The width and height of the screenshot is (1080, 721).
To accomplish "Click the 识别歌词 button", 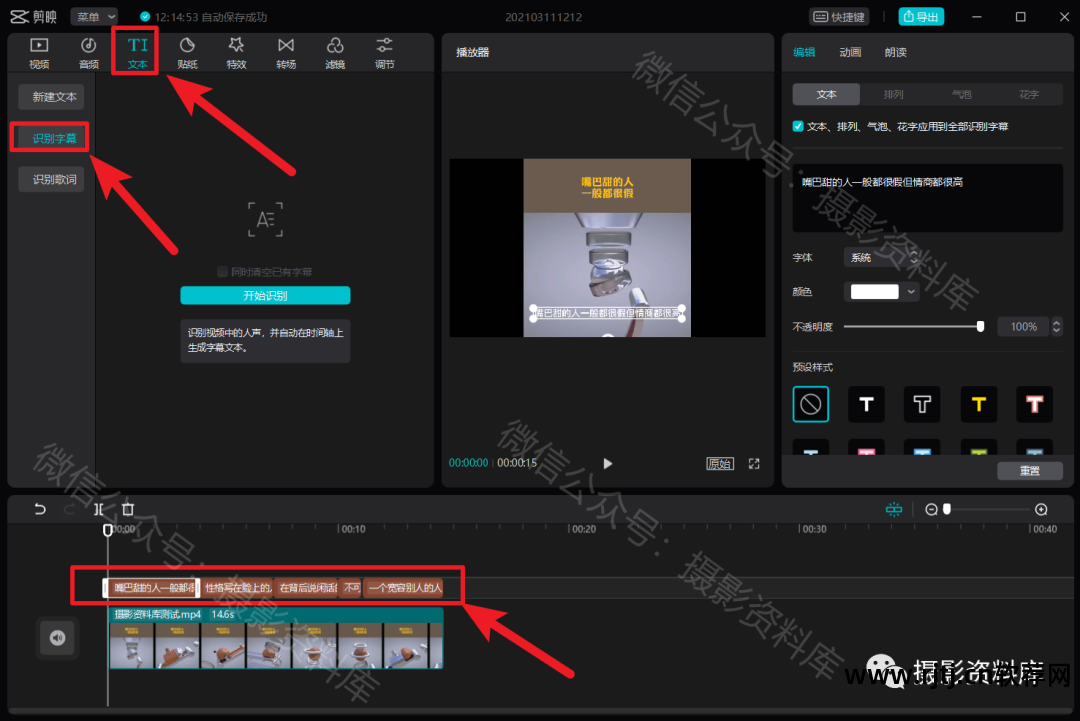I will pos(51,179).
